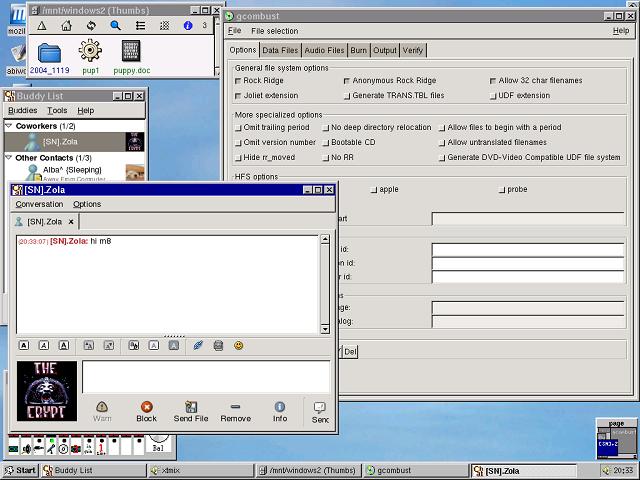Screen dimensions: 640x480
Task: Enable the Joliet extension option
Action: [238, 96]
